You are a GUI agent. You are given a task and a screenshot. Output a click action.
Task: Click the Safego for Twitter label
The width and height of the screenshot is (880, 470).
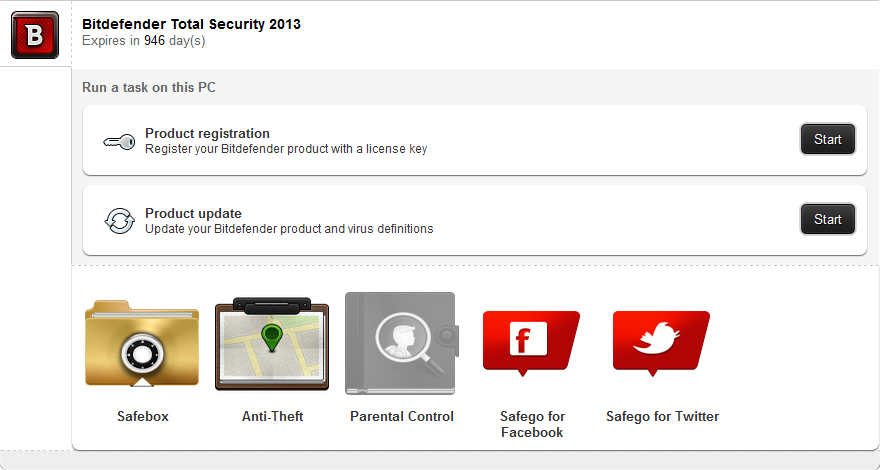(662, 417)
